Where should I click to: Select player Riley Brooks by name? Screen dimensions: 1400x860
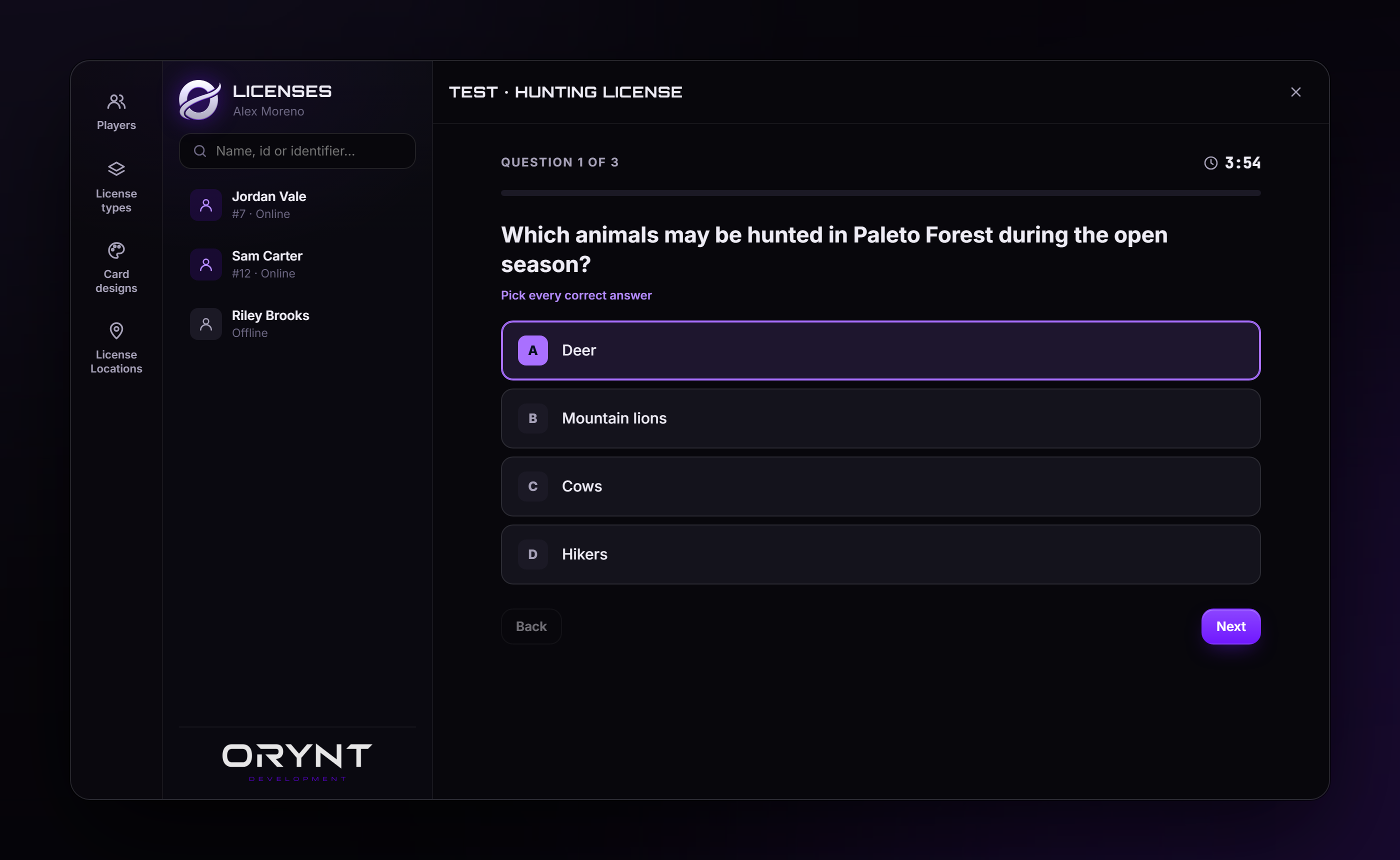(x=270, y=315)
